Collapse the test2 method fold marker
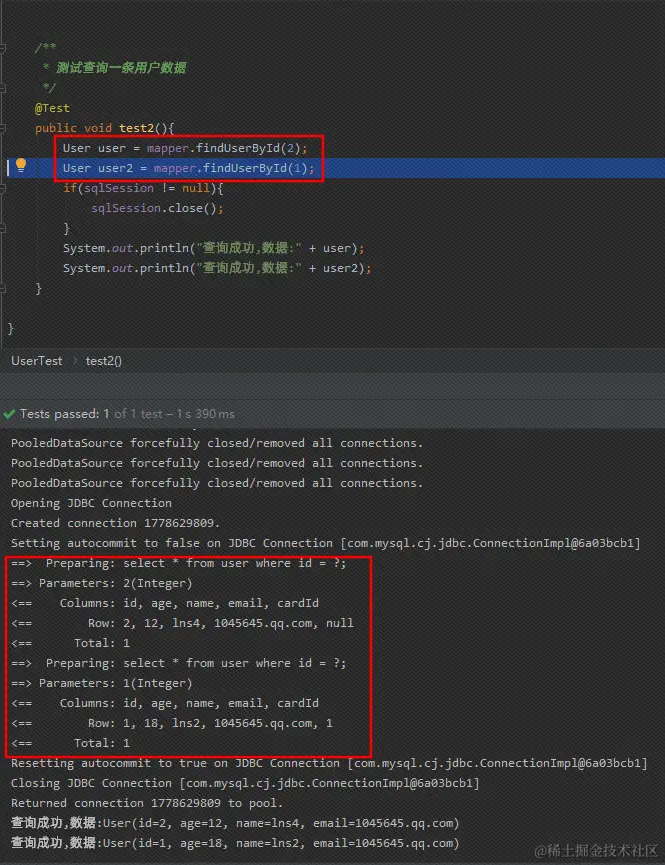Screen dimensions: 665x865 (x=3, y=128)
